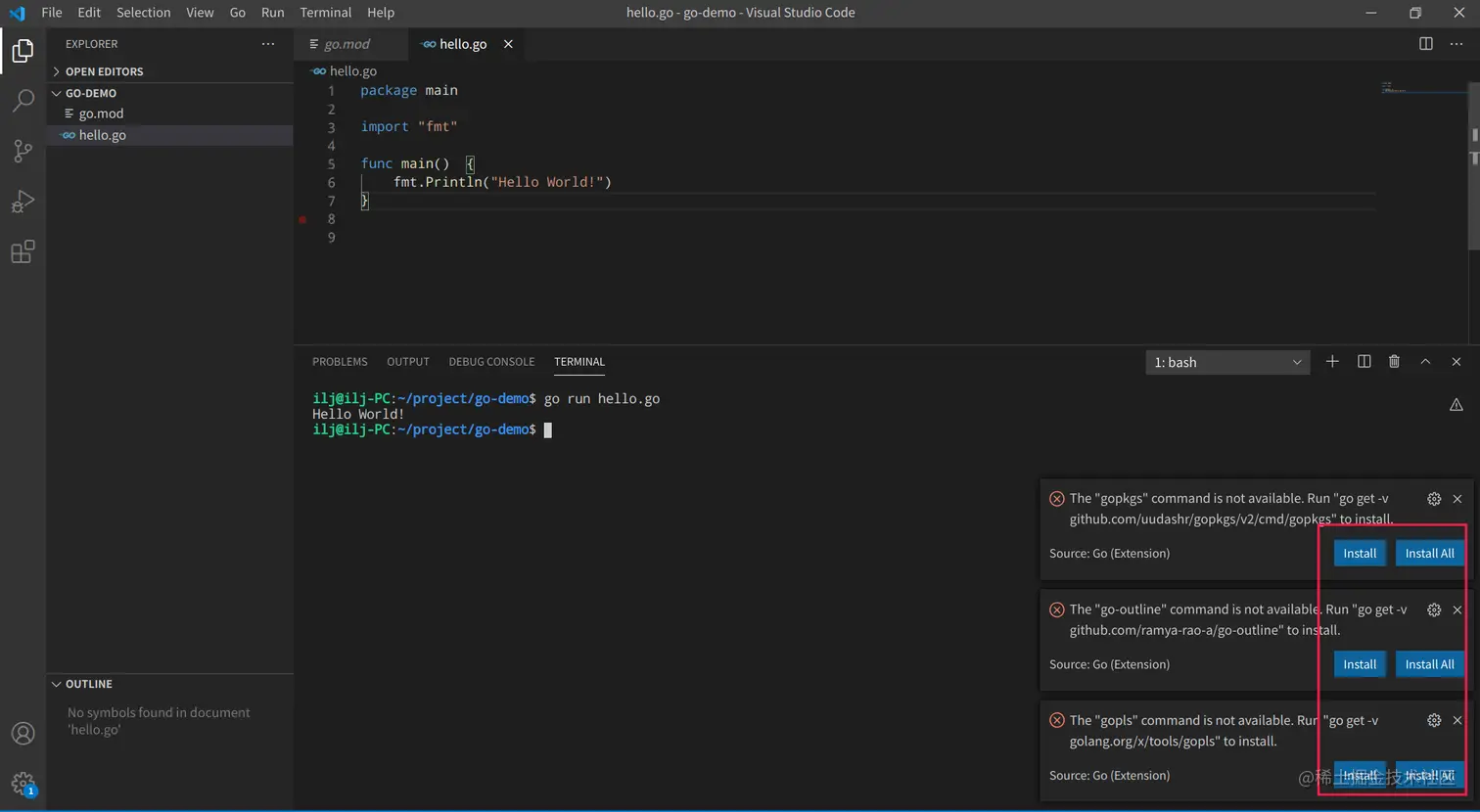
Task: Split the terminal panel
Action: (1364, 362)
